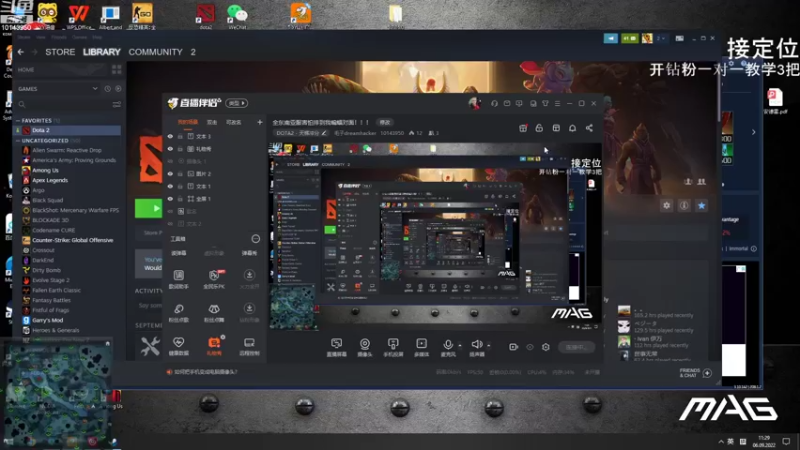Add a 多媒体 multimedia source

[421, 347]
